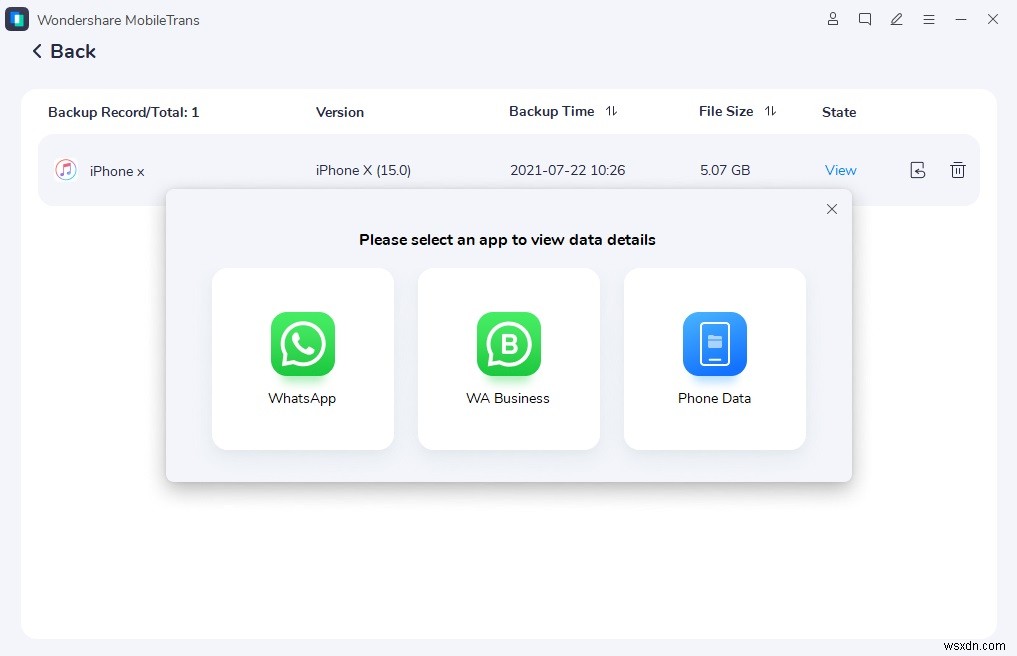Open the account profile icon
Screen dimensions: 1017x656
[x=833, y=19]
